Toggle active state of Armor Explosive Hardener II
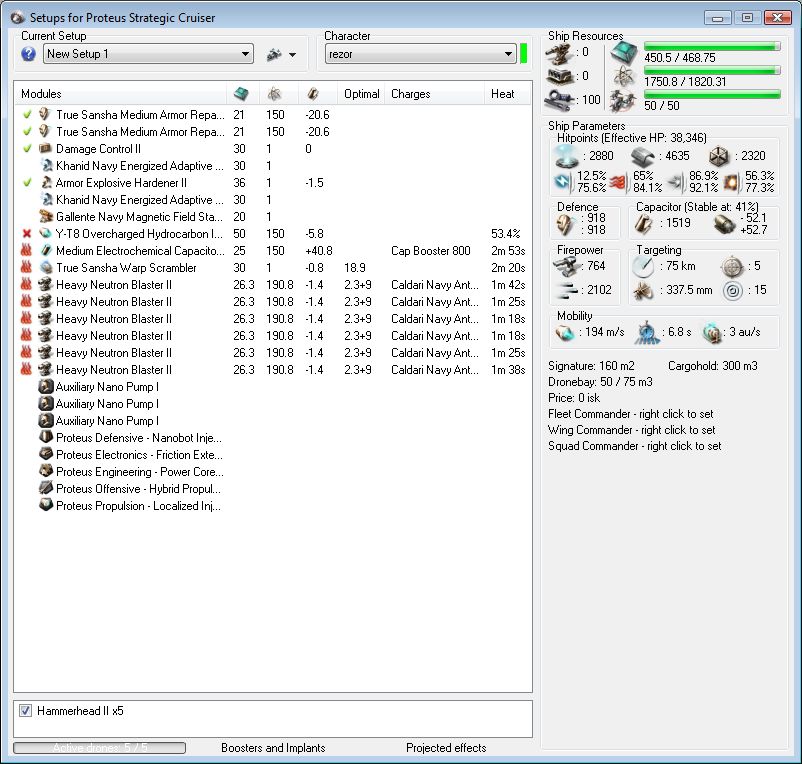 pyautogui.click(x=27, y=183)
